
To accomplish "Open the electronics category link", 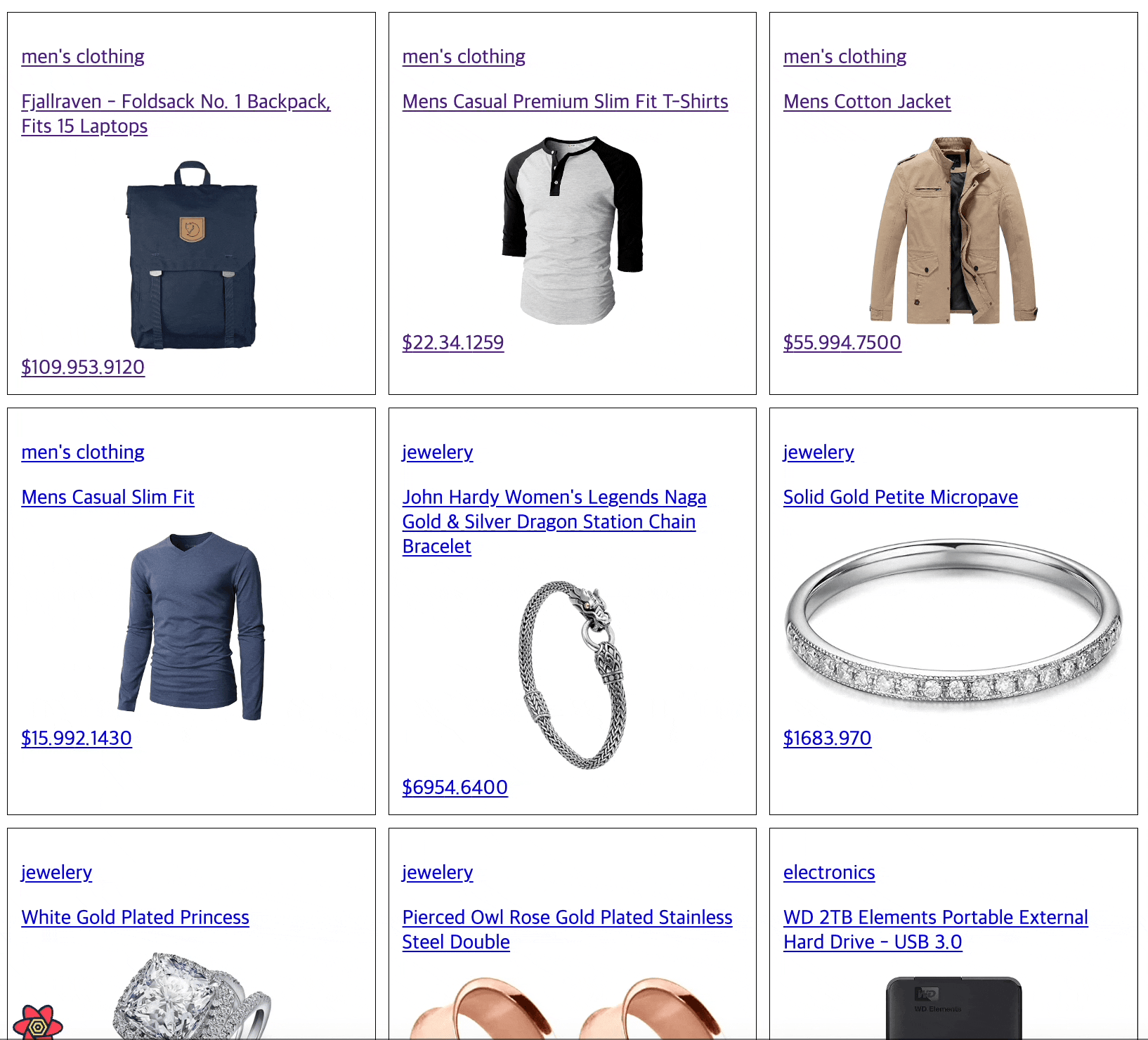I will click(829, 873).
